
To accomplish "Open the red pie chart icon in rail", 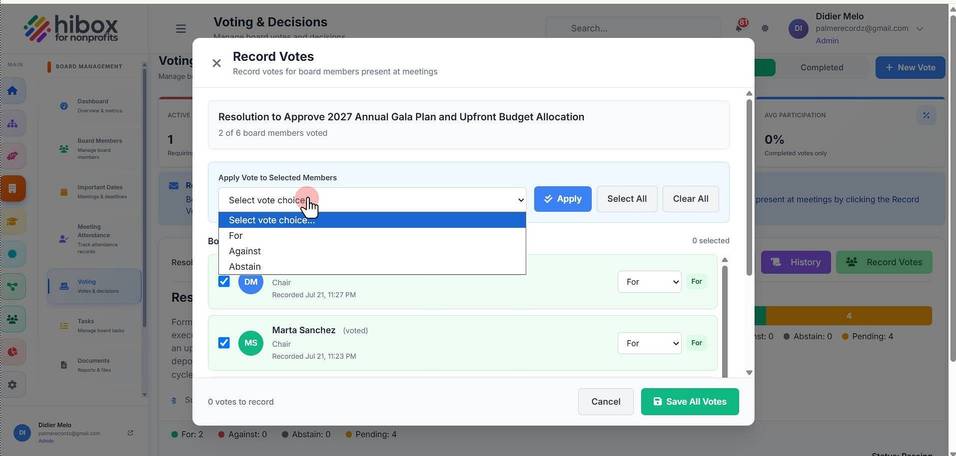I will click(13, 352).
